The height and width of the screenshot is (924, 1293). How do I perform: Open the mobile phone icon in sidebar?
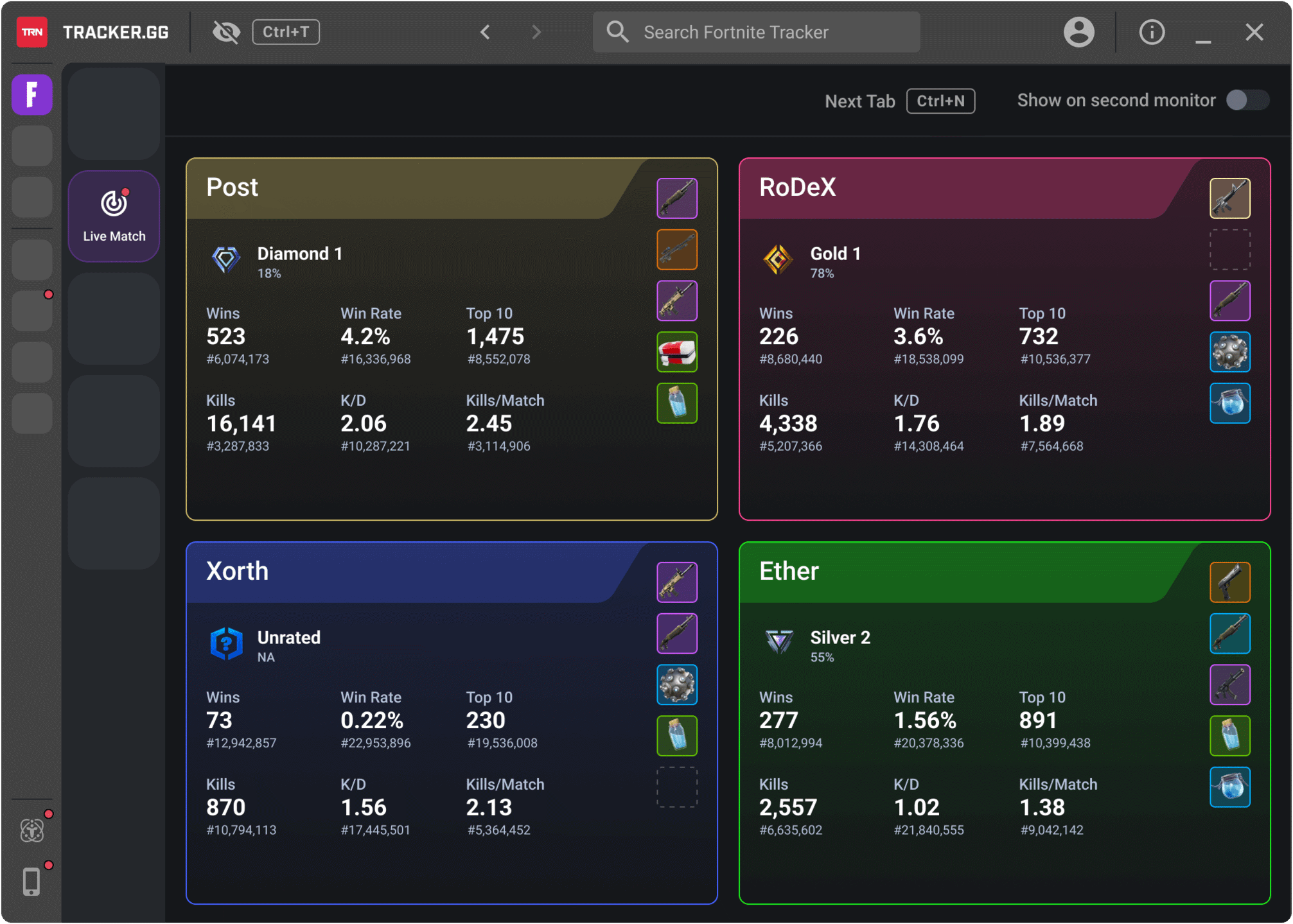pyautogui.click(x=32, y=882)
